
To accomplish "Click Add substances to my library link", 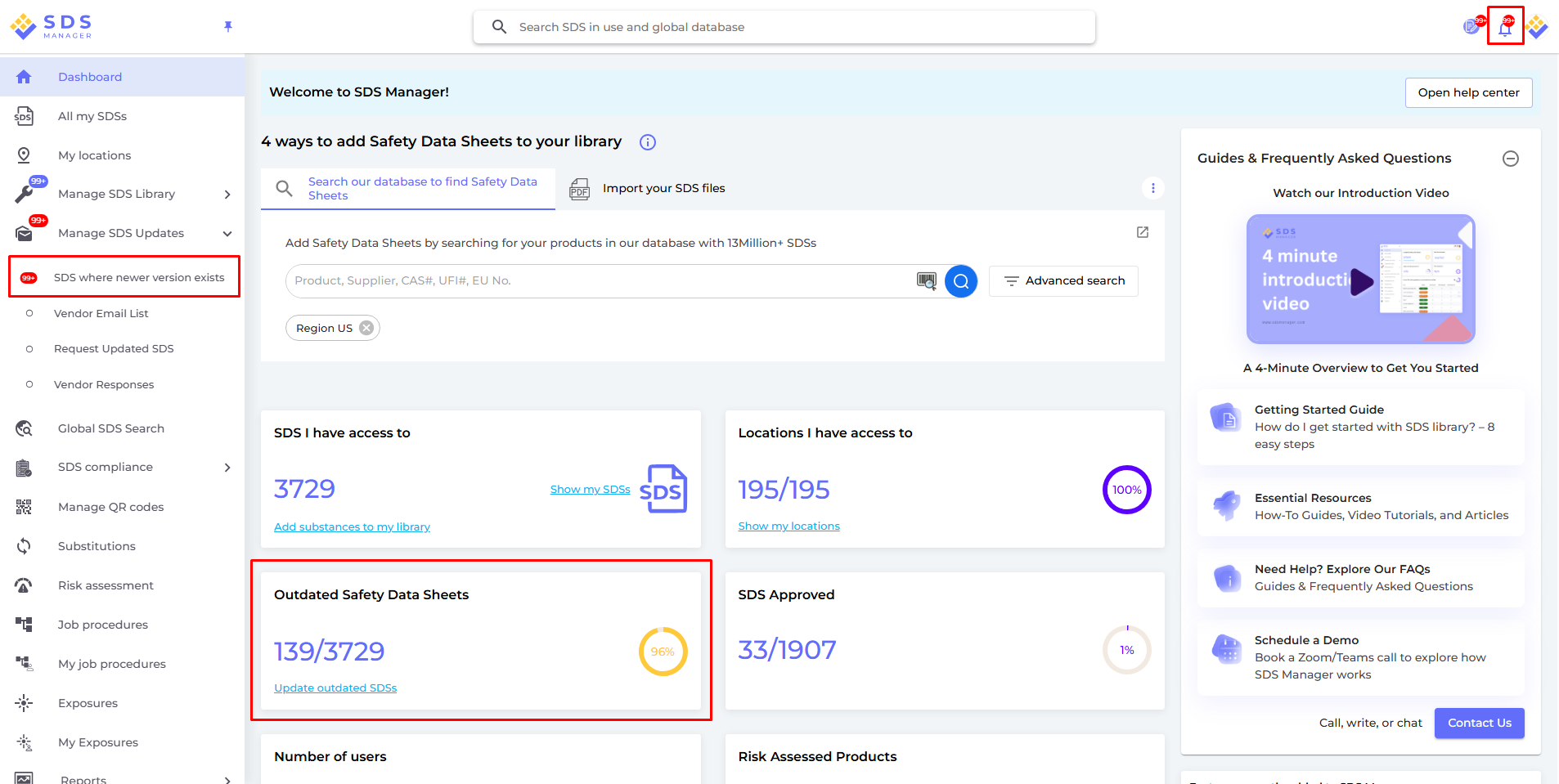I will (x=352, y=527).
